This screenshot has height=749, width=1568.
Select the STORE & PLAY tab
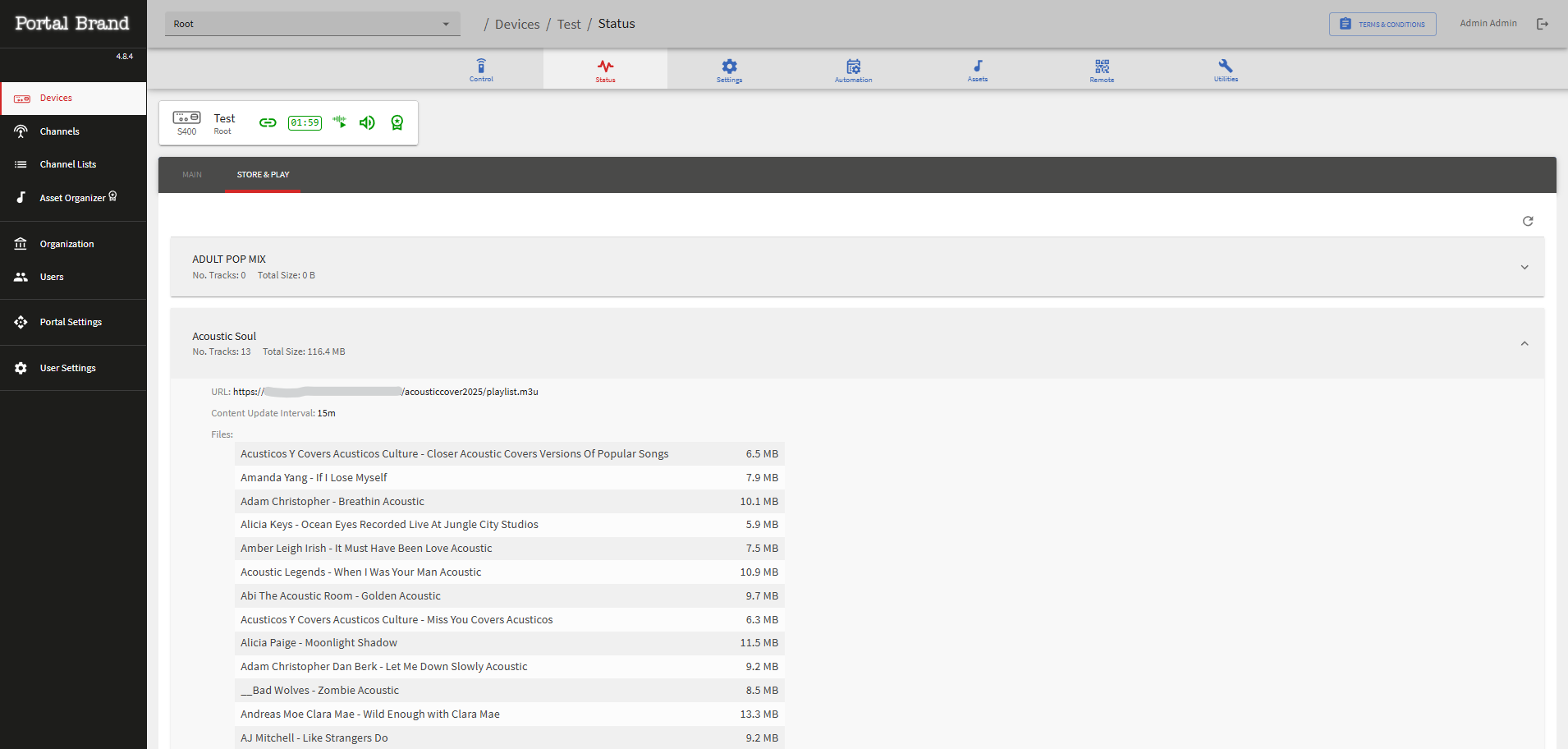[x=263, y=175]
